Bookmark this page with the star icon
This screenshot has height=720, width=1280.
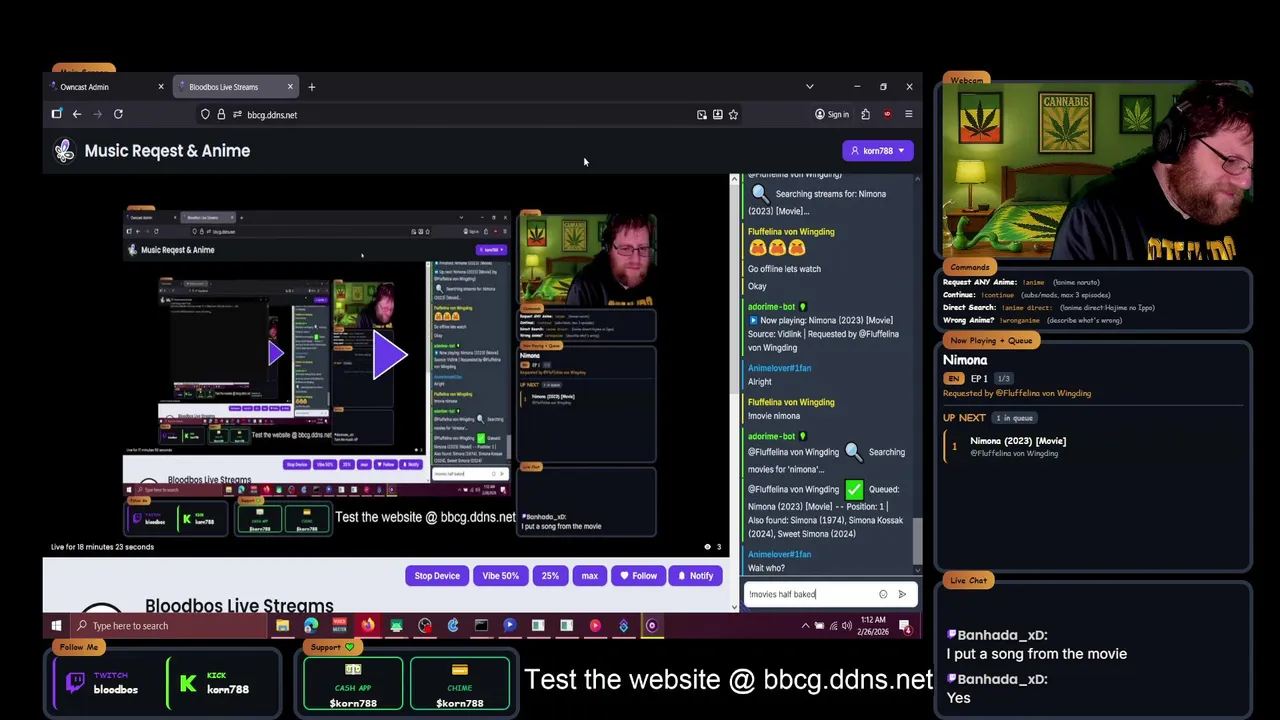733,114
